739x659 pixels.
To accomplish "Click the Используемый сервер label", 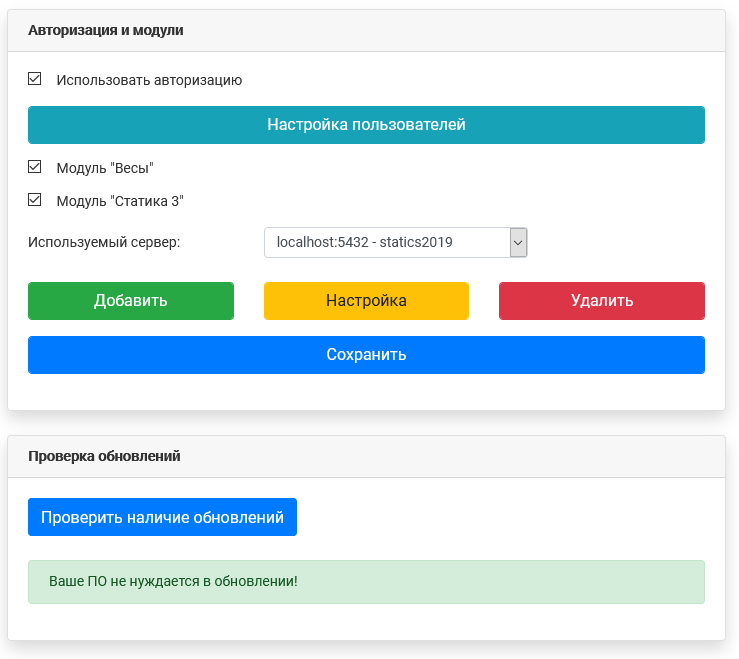I will pyautogui.click(x=104, y=242).
